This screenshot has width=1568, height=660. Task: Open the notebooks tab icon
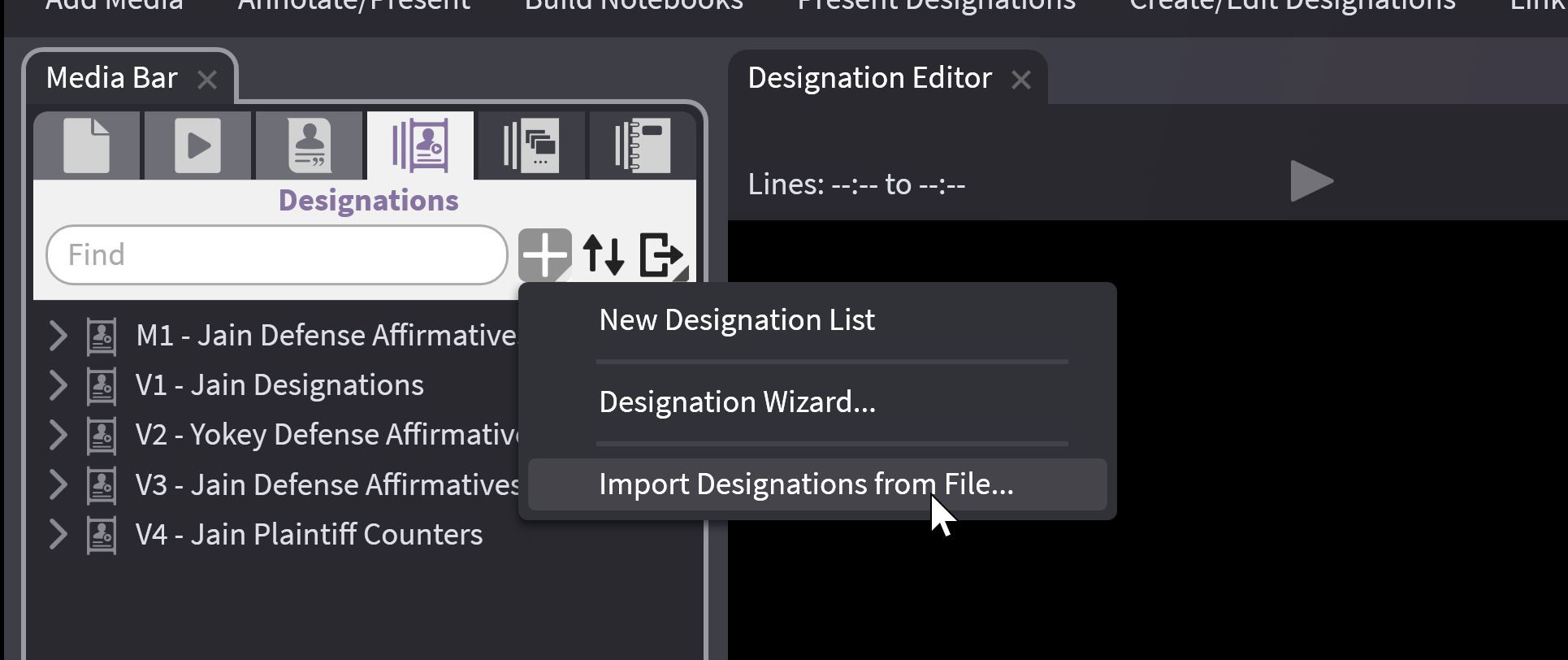pyautogui.click(x=642, y=145)
